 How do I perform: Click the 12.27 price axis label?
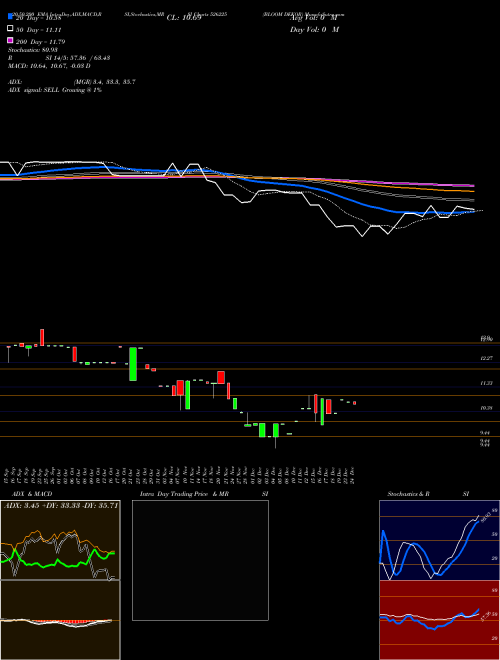486,358
